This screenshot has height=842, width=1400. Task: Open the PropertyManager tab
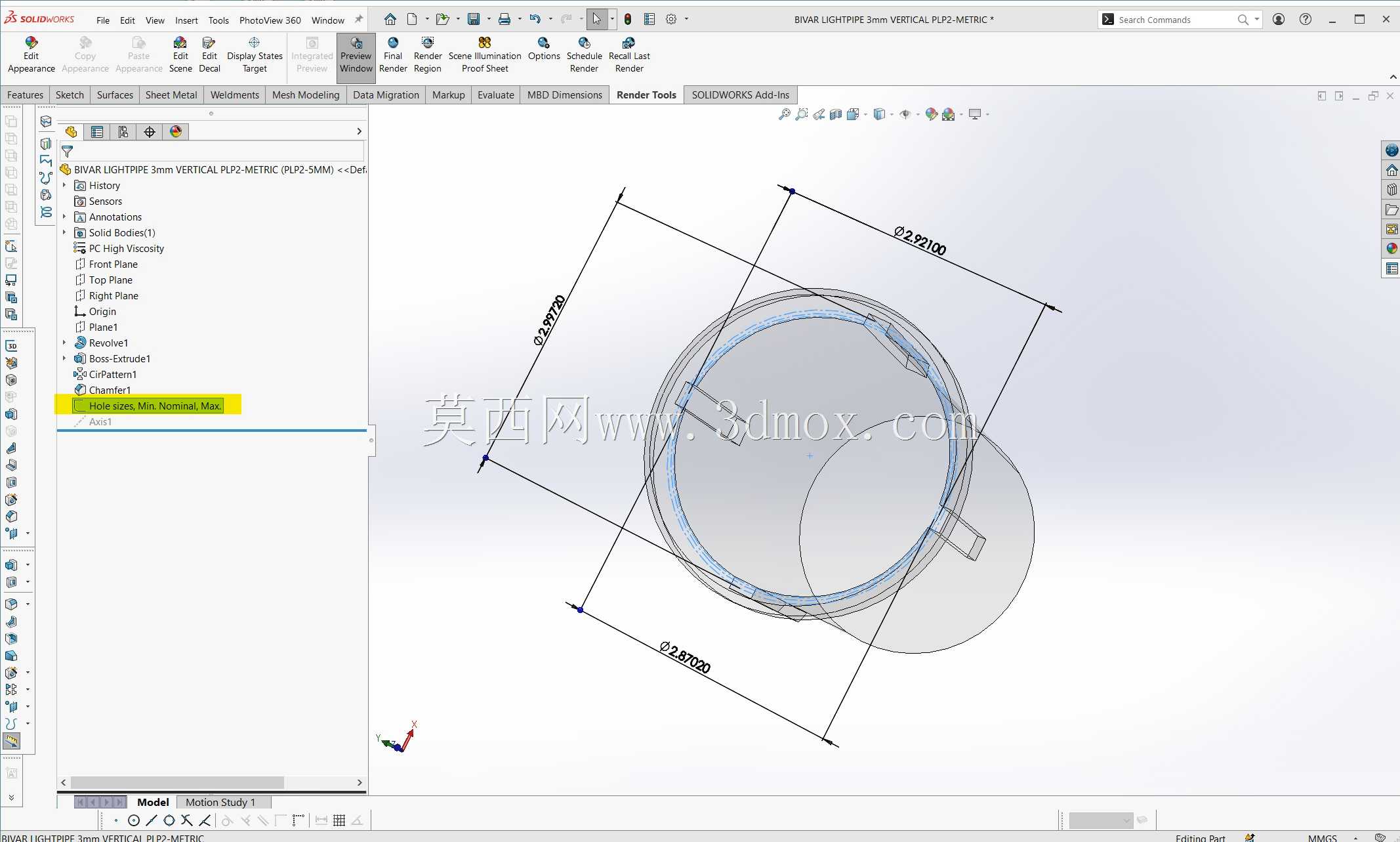coord(97,132)
